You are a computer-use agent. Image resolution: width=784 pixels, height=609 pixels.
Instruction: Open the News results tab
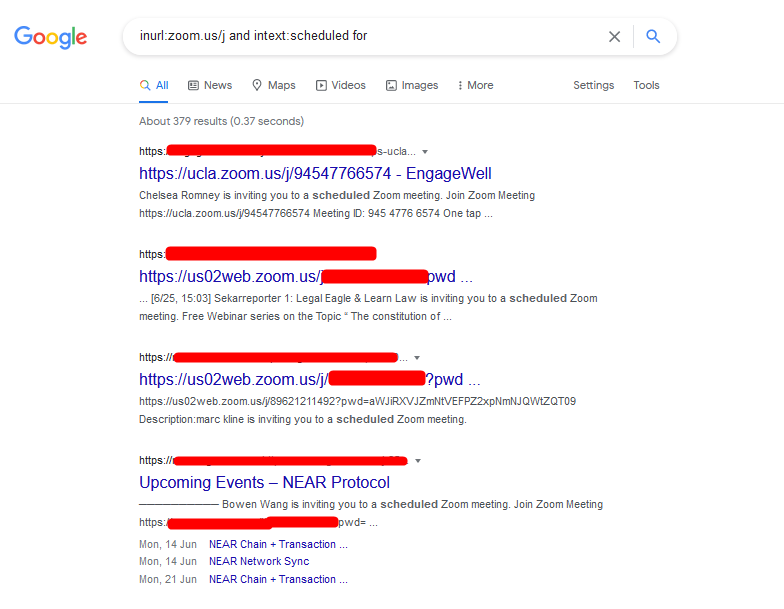(x=210, y=86)
